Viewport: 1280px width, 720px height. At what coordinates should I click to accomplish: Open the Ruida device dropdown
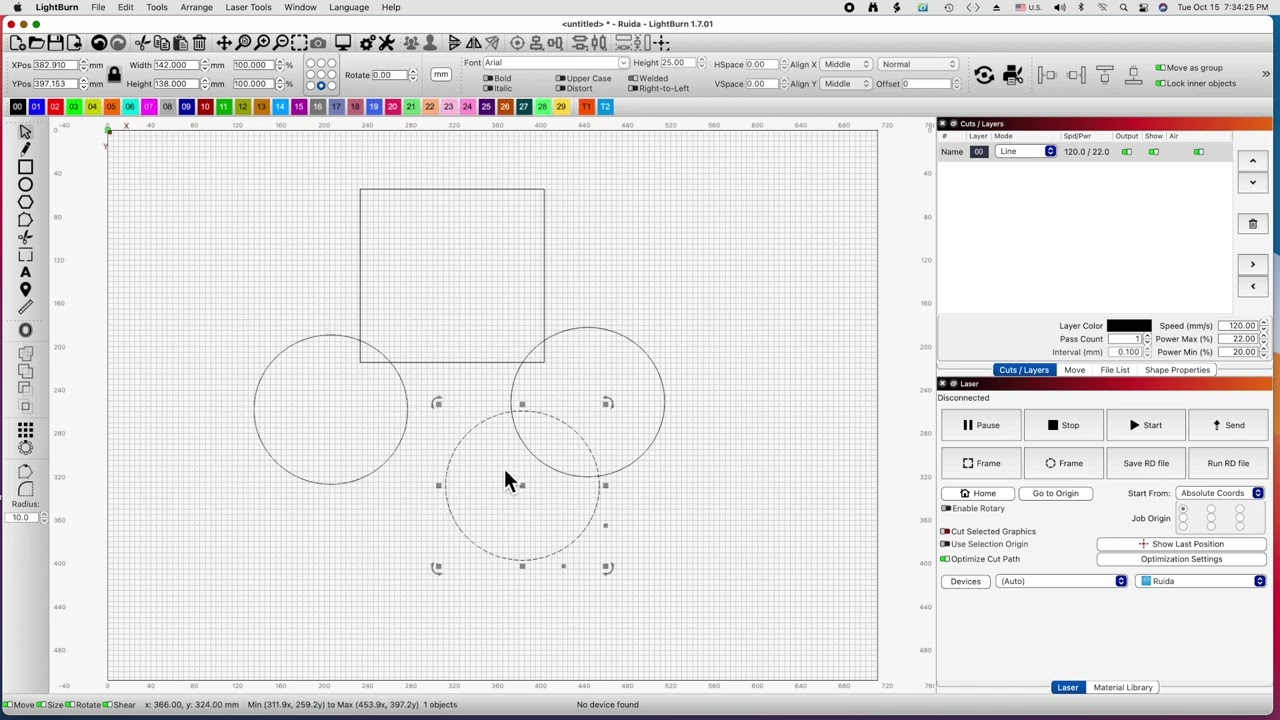point(1201,581)
